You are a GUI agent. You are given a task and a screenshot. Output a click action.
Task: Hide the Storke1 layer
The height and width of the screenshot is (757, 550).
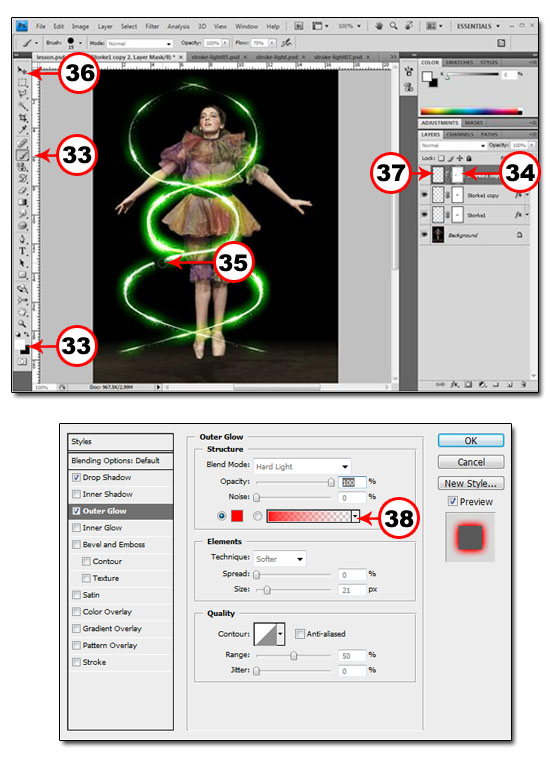pyautogui.click(x=424, y=214)
